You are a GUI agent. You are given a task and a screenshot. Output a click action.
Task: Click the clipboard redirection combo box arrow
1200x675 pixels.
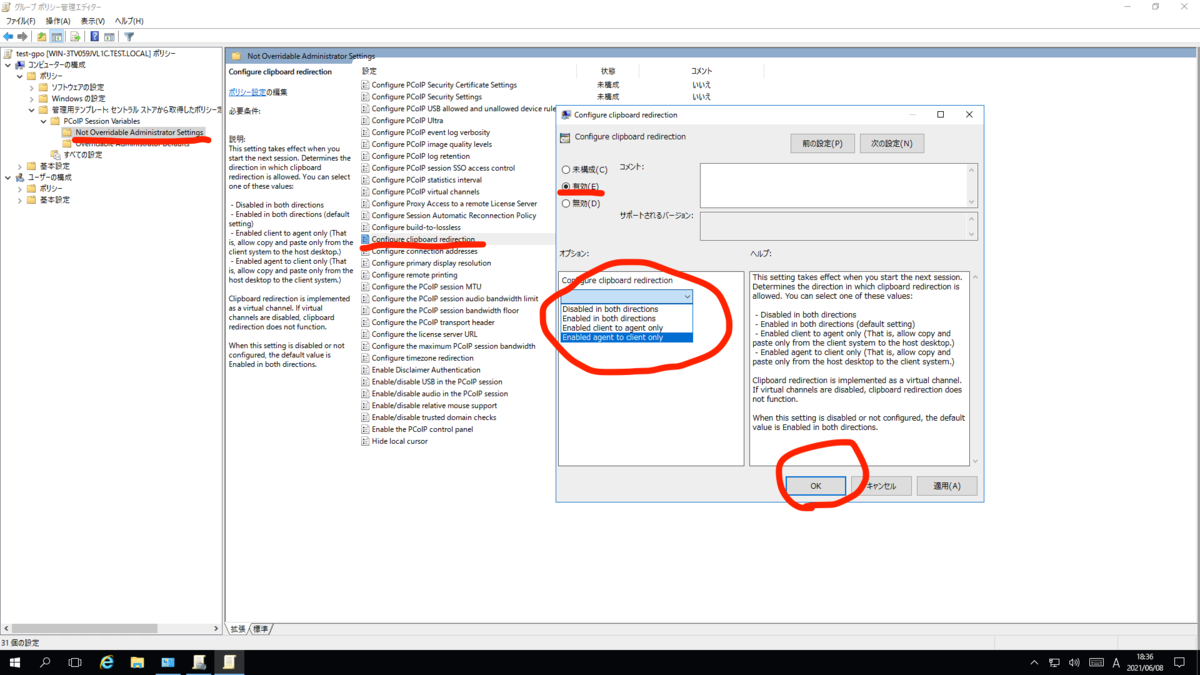click(x=686, y=297)
